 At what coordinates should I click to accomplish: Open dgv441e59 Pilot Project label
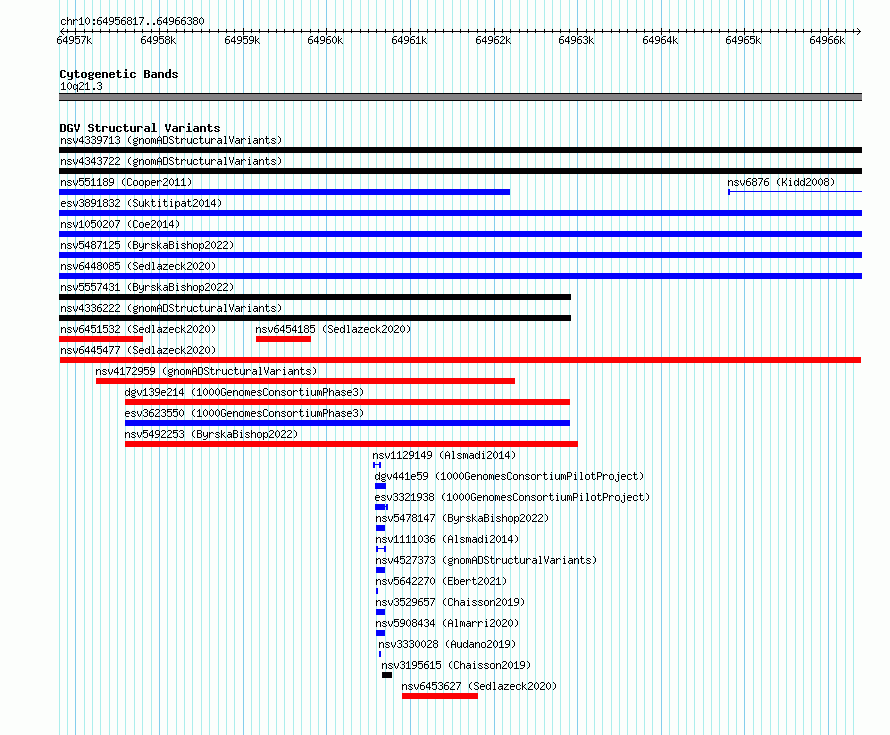point(509,476)
